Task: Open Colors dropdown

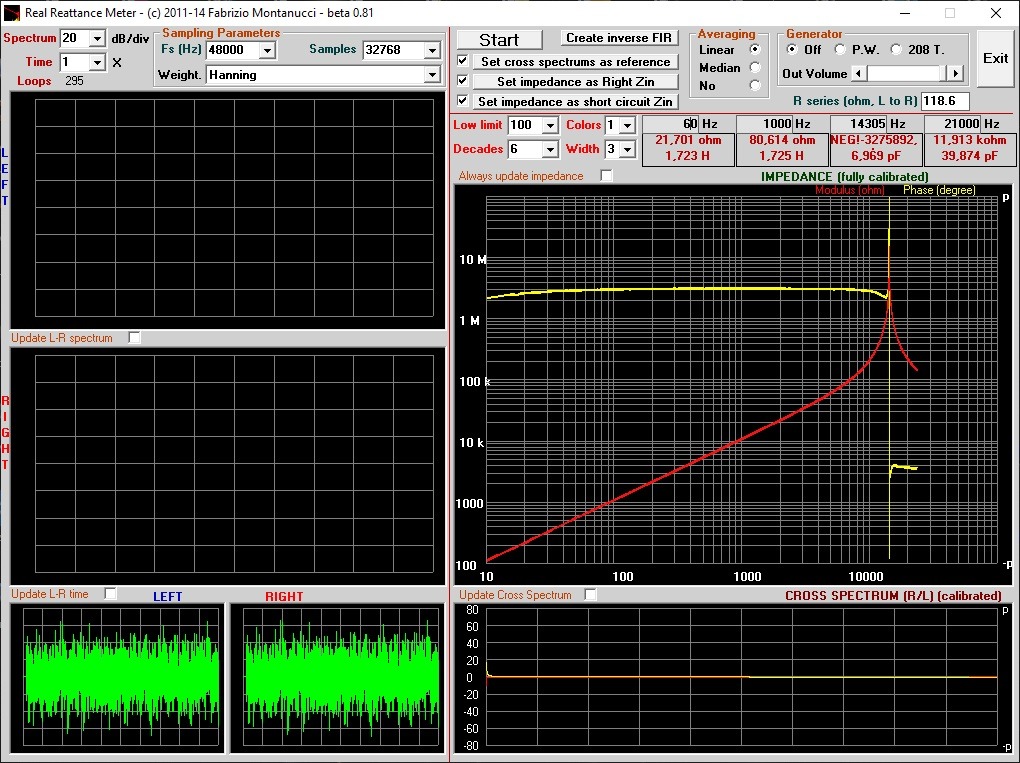Action: [x=627, y=126]
